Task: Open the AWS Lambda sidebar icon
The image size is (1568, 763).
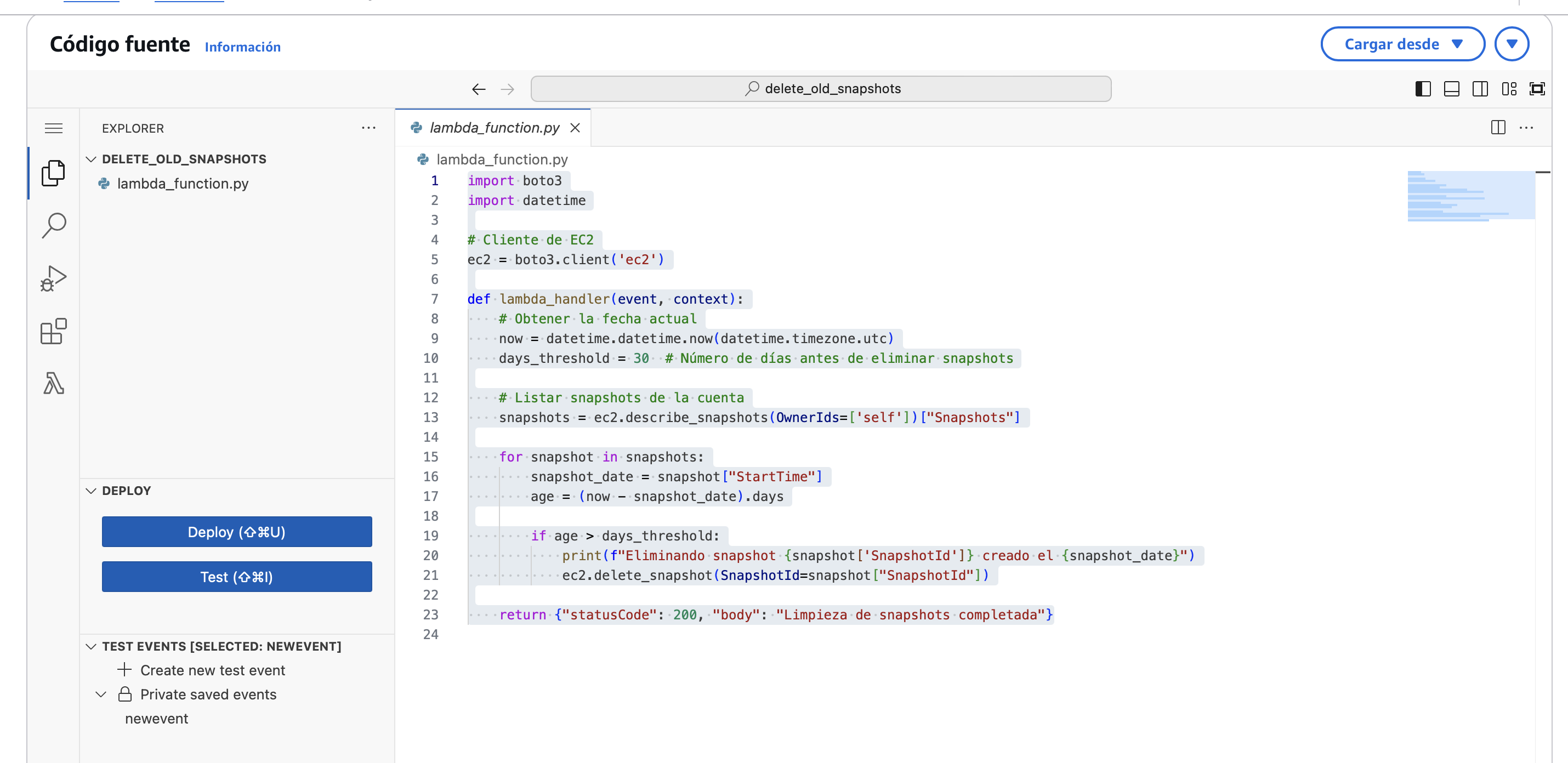Action: [54, 383]
